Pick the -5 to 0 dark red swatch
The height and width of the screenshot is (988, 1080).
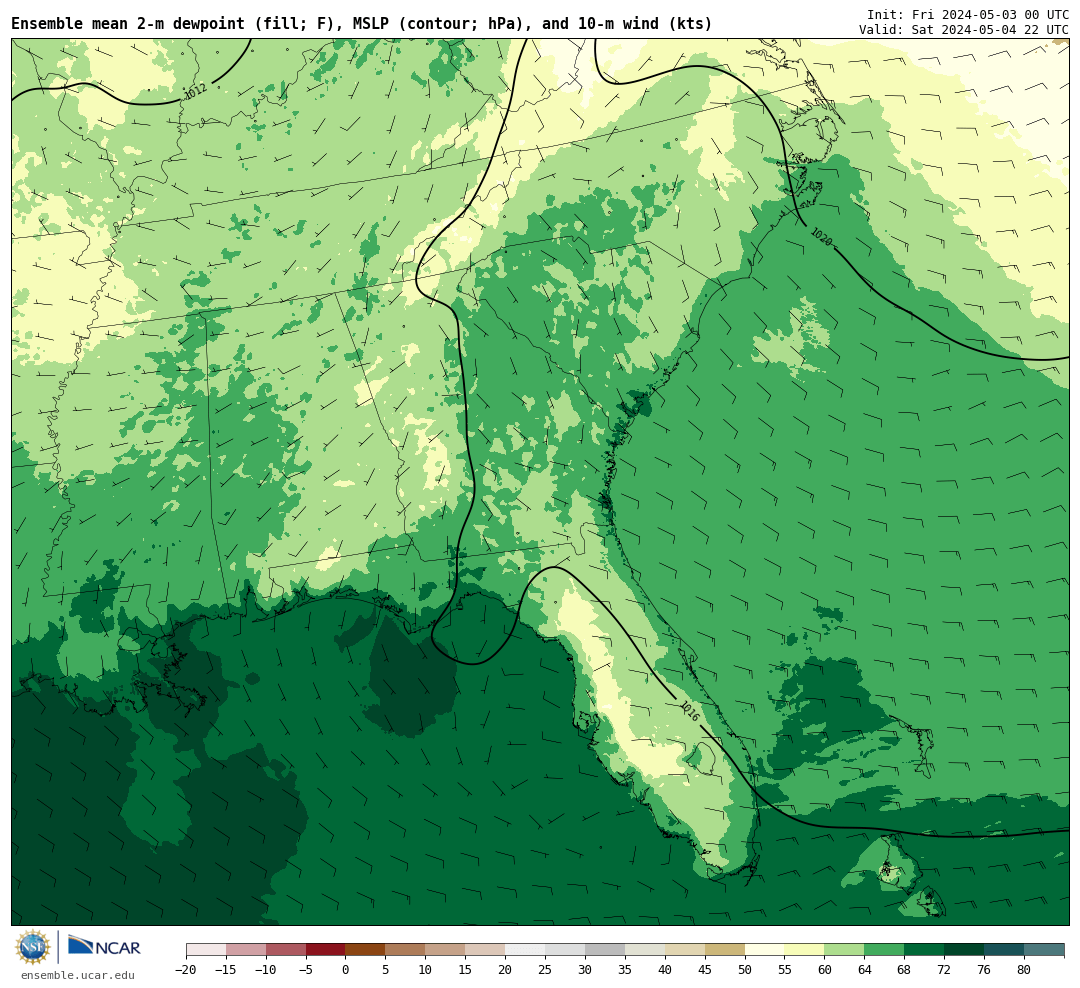(x=326, y=950)
